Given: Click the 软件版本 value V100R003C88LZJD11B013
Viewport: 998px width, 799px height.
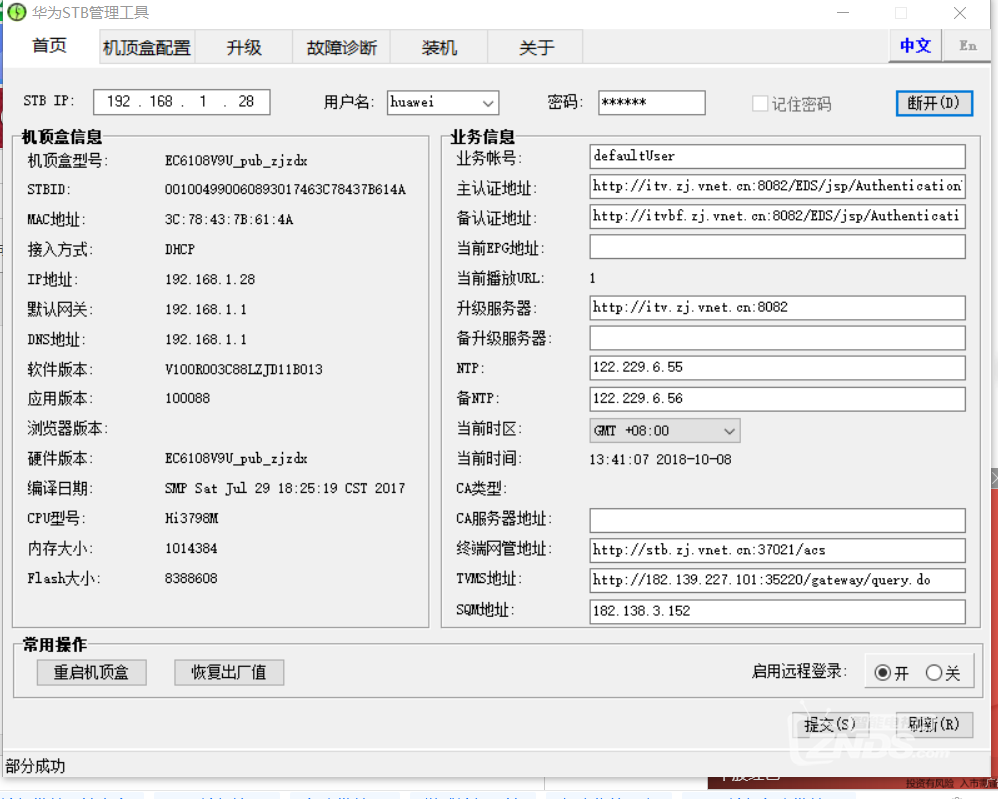Looking at the screenshot, I should pyautogui.click(x=244, y=369).
